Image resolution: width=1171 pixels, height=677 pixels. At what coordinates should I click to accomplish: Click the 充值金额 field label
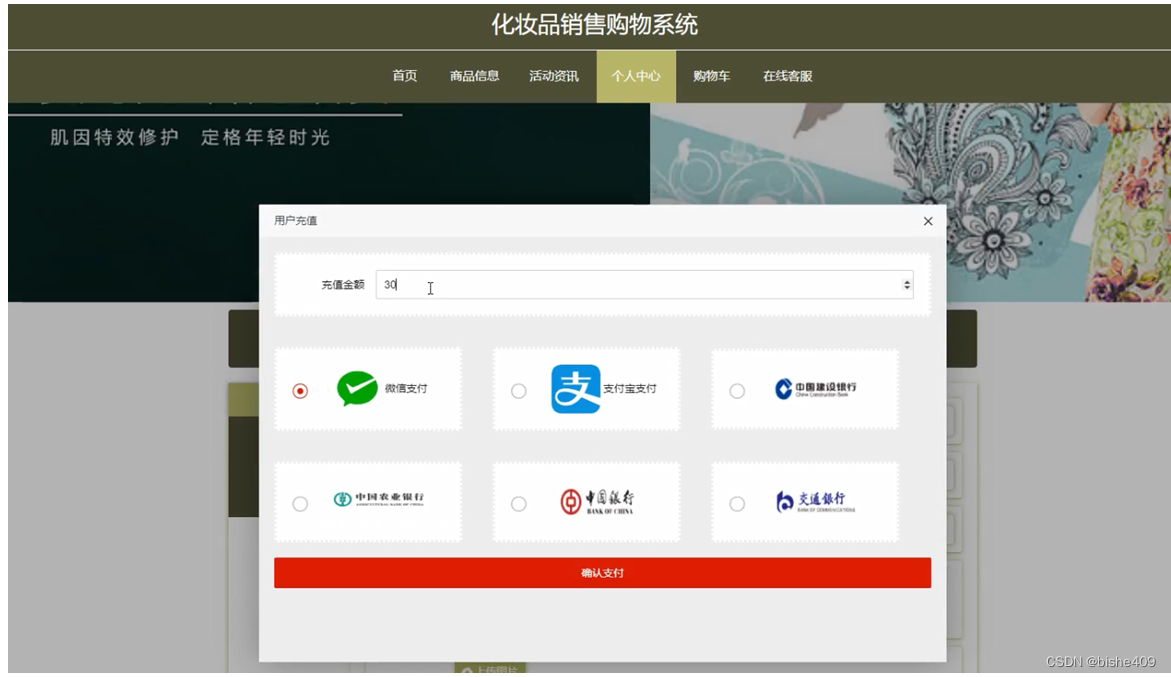(343, 284)
